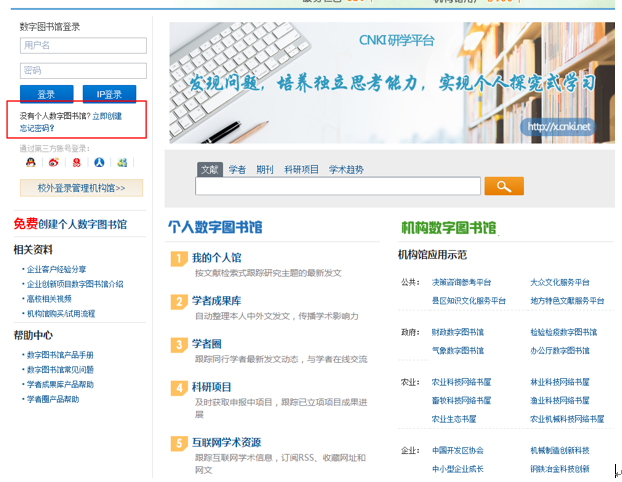The height and width of the screenshot is (482, 622).
Task: Open 校外登录管理机构馆>> button
Action: [81, 188]
